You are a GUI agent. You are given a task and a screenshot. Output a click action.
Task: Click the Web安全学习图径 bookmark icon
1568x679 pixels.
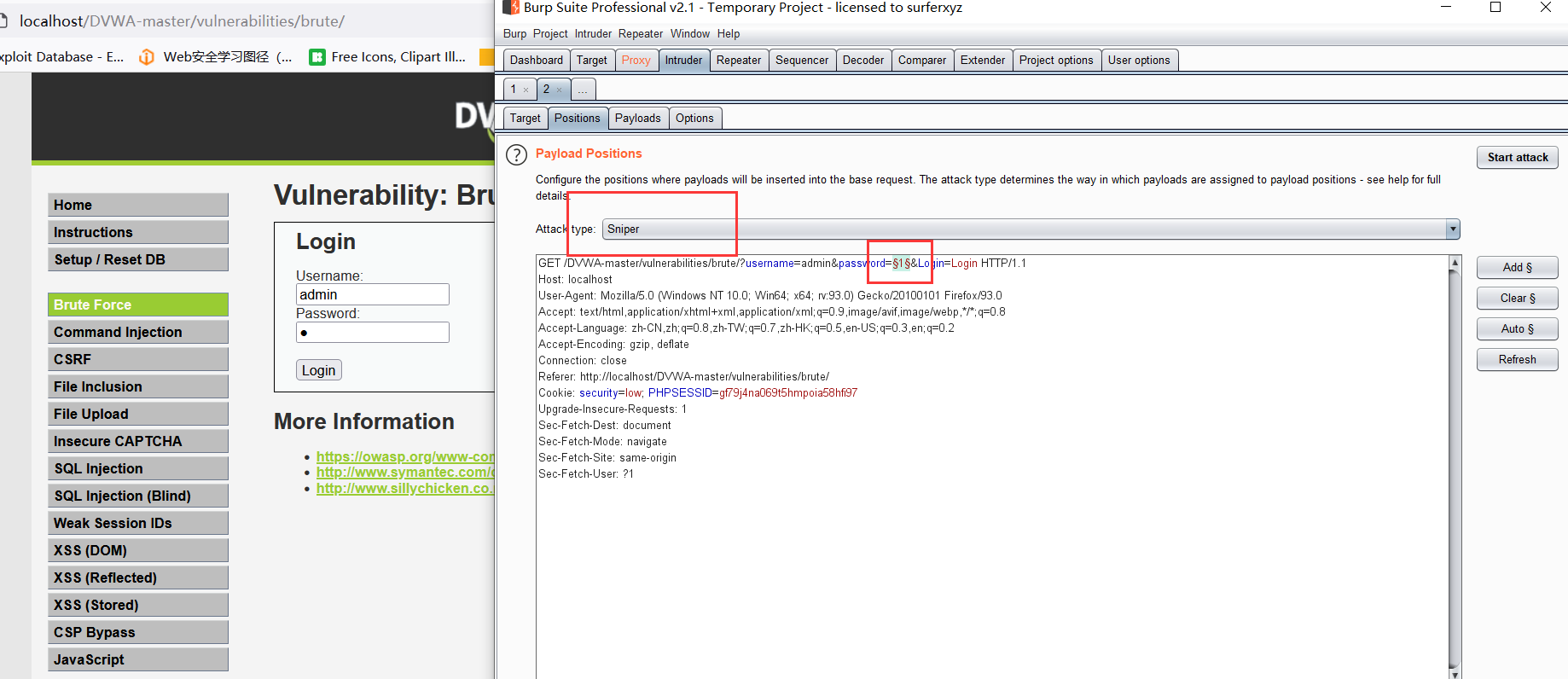tap(147, 57)
